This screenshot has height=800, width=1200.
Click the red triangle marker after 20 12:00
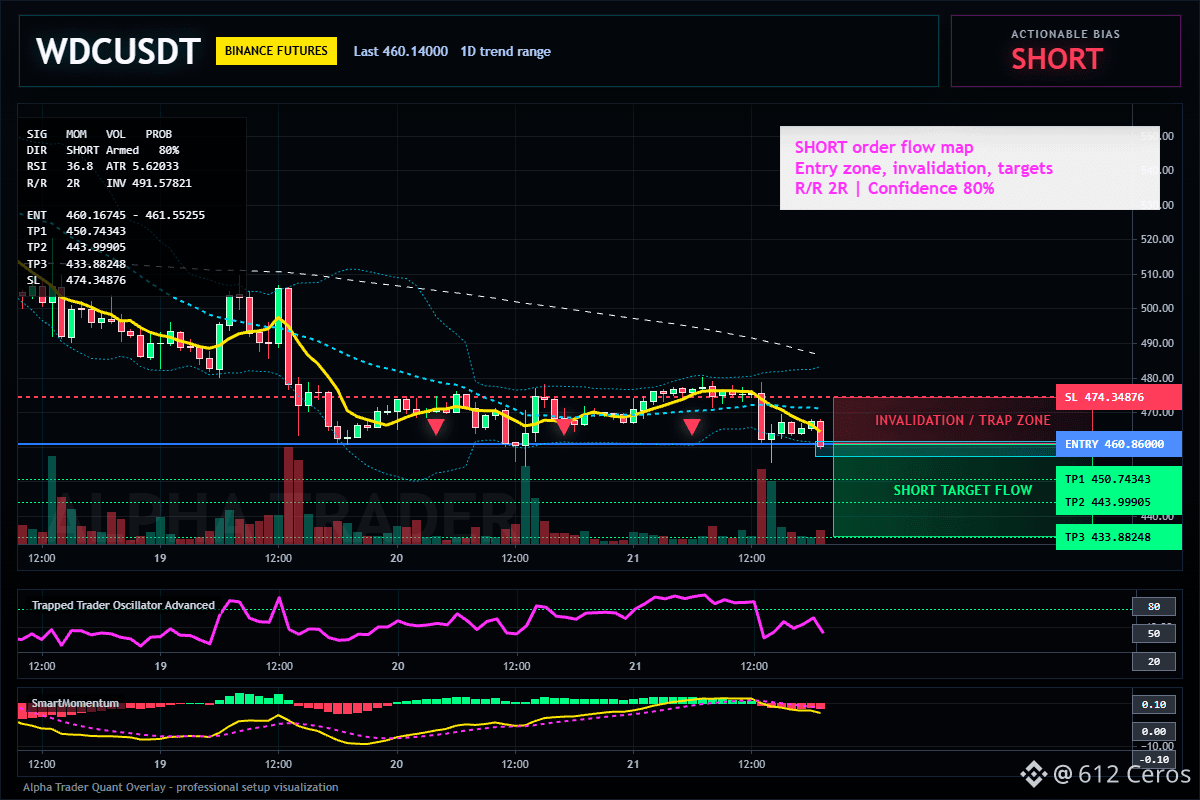tap(564, 427)
